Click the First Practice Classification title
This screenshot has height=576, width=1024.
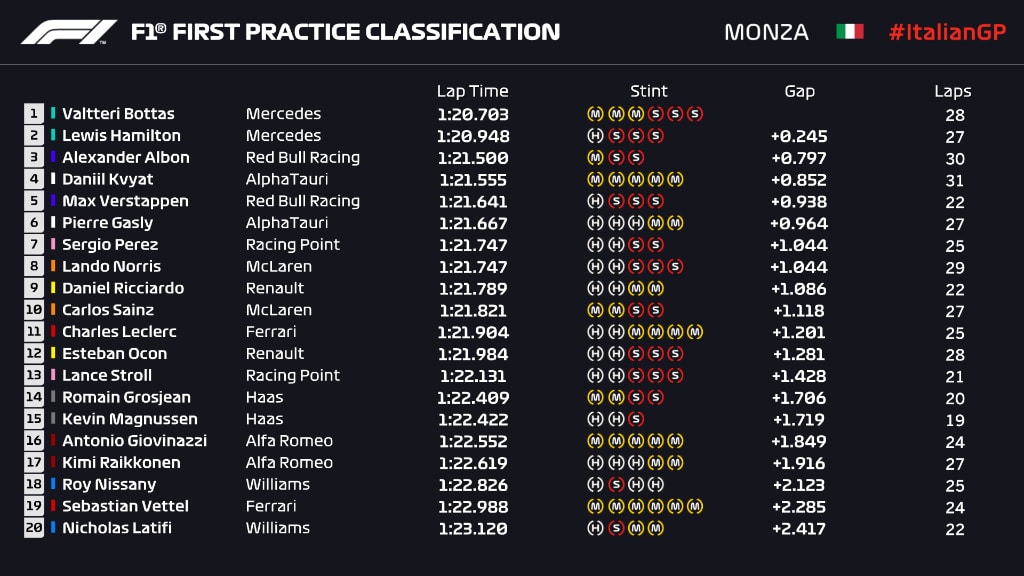[345, 32]
